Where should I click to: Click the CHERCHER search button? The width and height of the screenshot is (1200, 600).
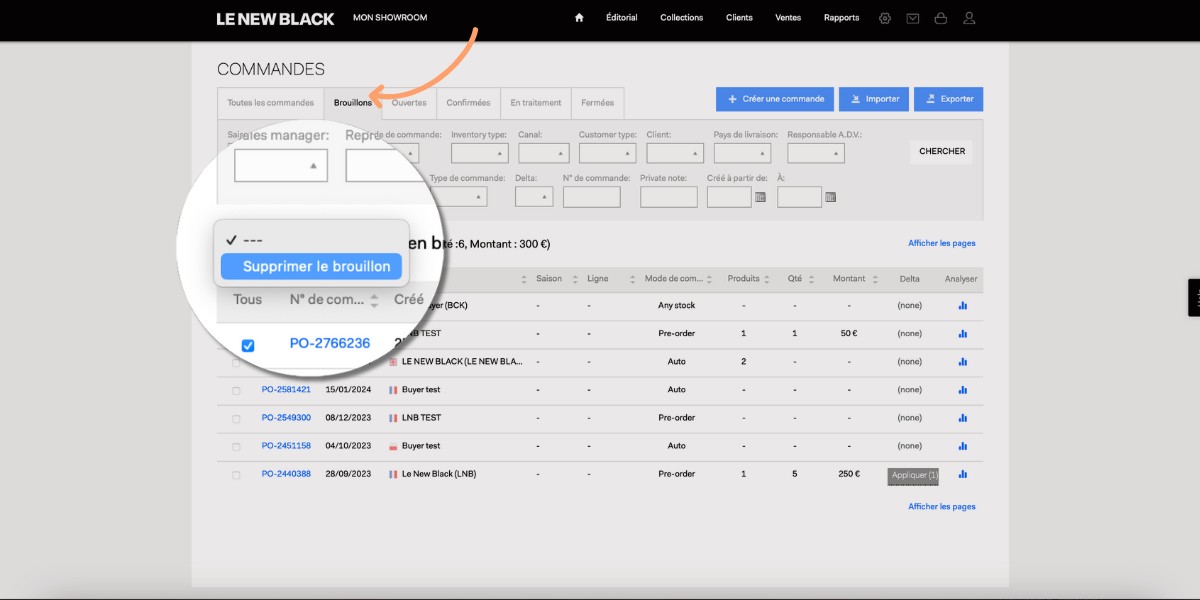(x=941, y=152)
